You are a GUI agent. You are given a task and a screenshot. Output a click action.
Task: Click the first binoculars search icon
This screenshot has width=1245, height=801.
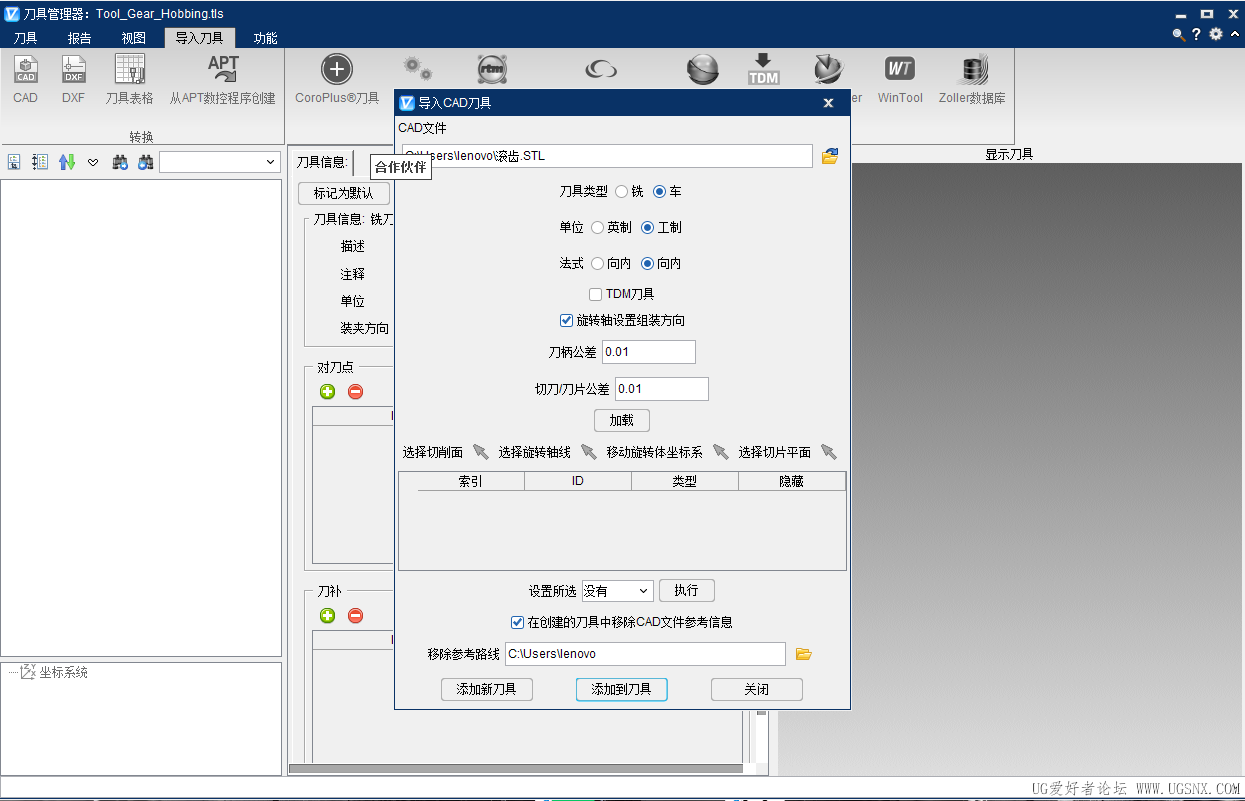[x=120, y=162]
